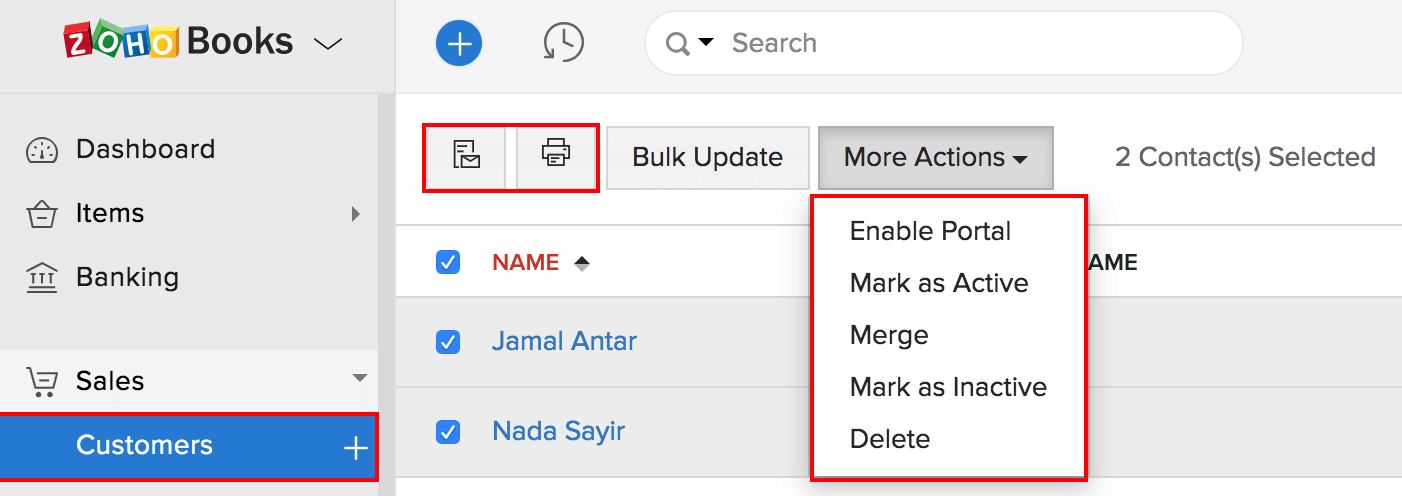Expand the Items submenu arrow

(x=356, y=213)
